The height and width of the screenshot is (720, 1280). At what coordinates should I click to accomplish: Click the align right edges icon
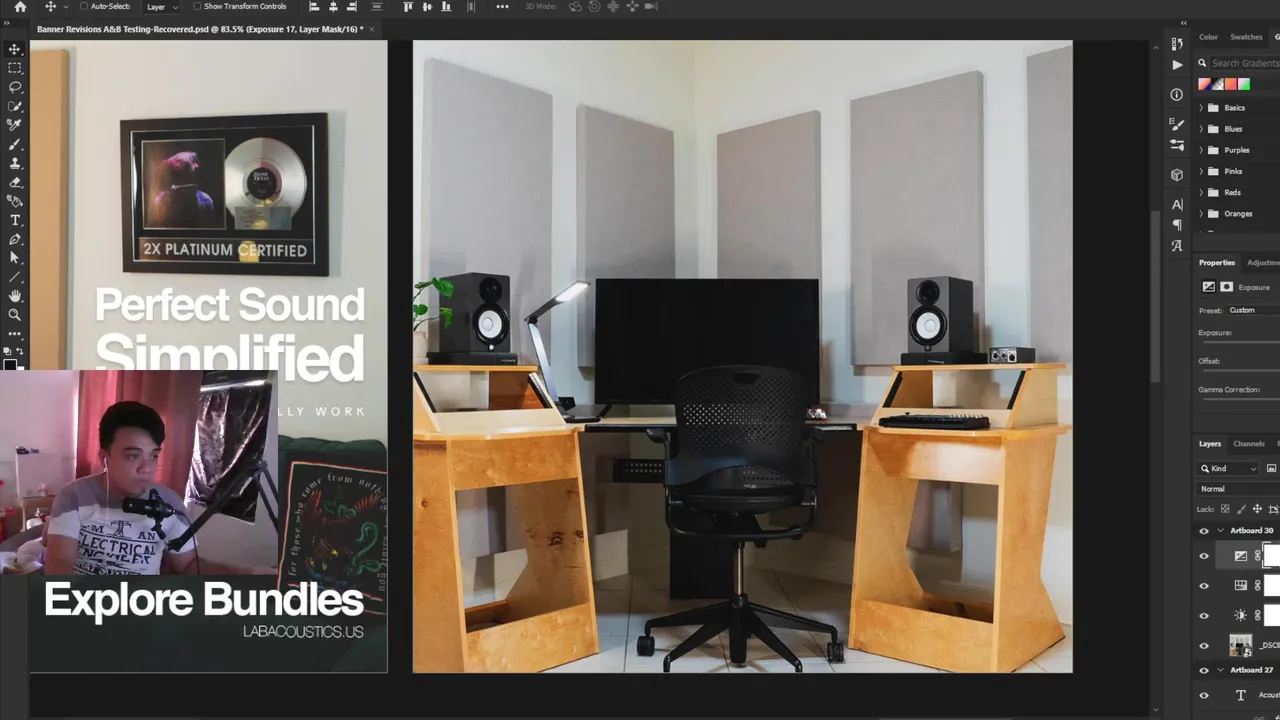[x=352, y=6]
